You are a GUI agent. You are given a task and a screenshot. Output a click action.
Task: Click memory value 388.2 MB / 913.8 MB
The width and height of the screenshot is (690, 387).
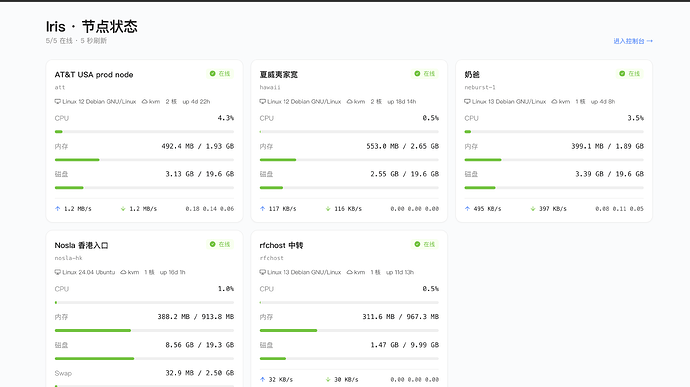pos(196,317)
